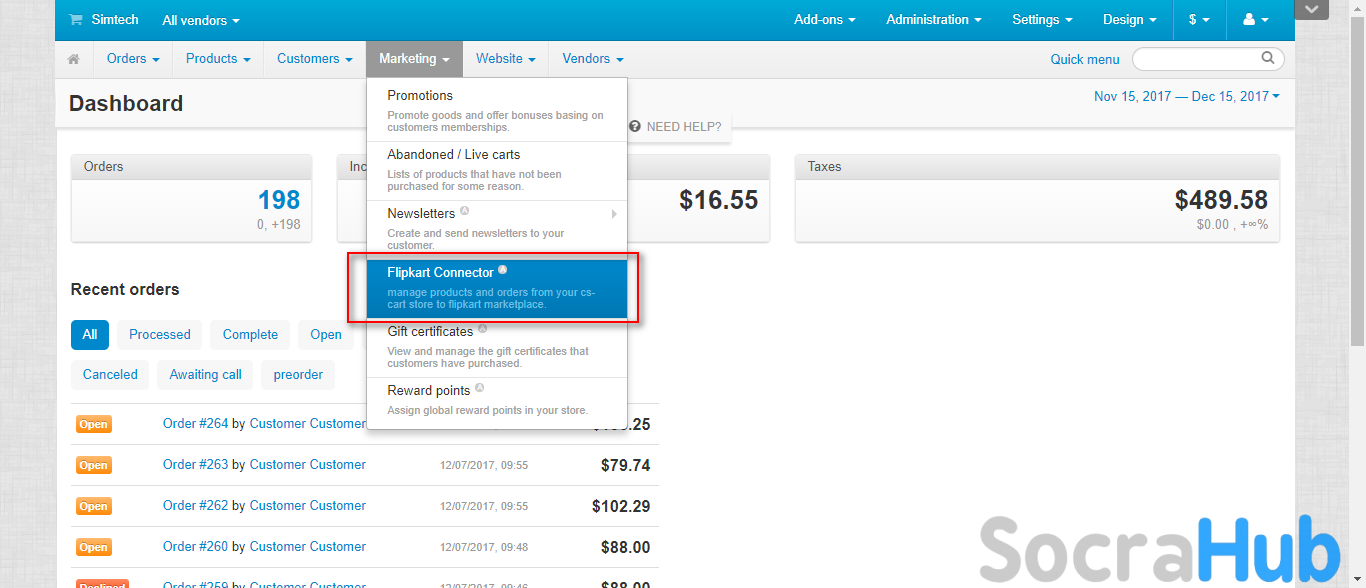Filter recent orders by Processed
This screenshot has height=588, width=1366.
click(160, 334)
